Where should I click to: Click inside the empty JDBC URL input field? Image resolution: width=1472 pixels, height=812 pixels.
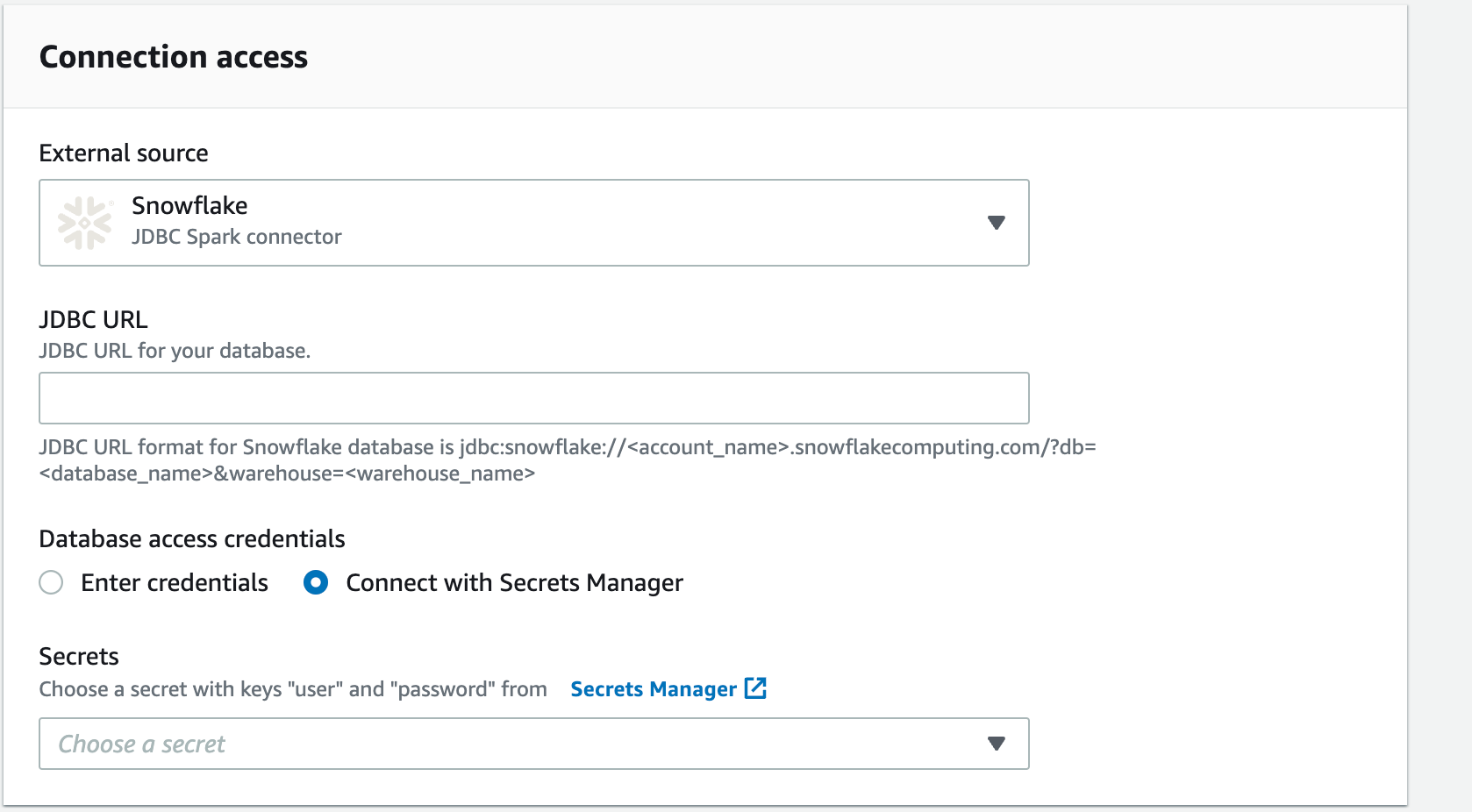(x=533, y=397)
